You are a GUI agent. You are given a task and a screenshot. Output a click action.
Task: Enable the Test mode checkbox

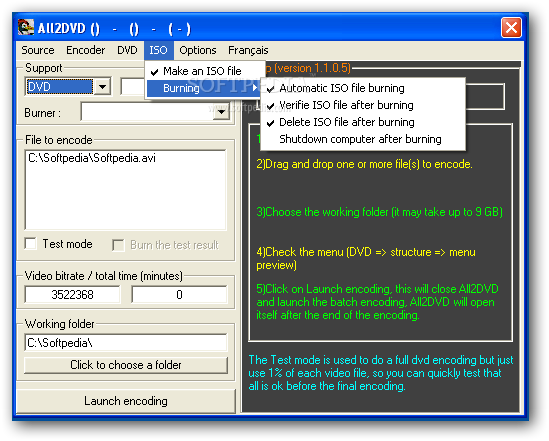pyautogui.click(x=31, y=244)
